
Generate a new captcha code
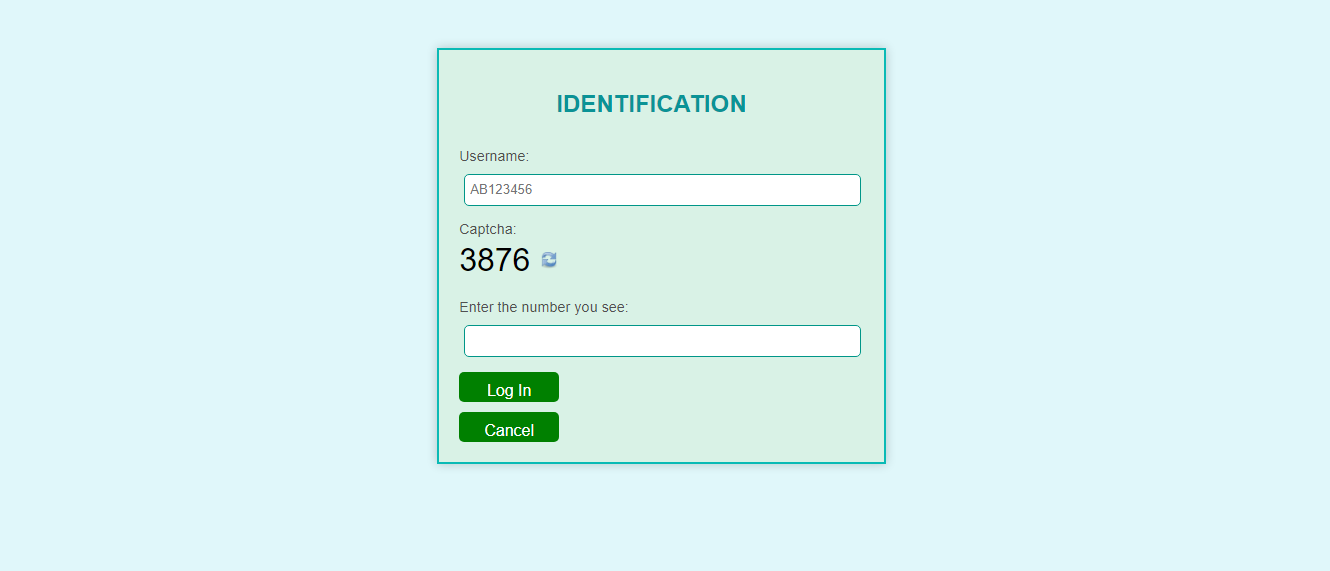pos(549,260)
